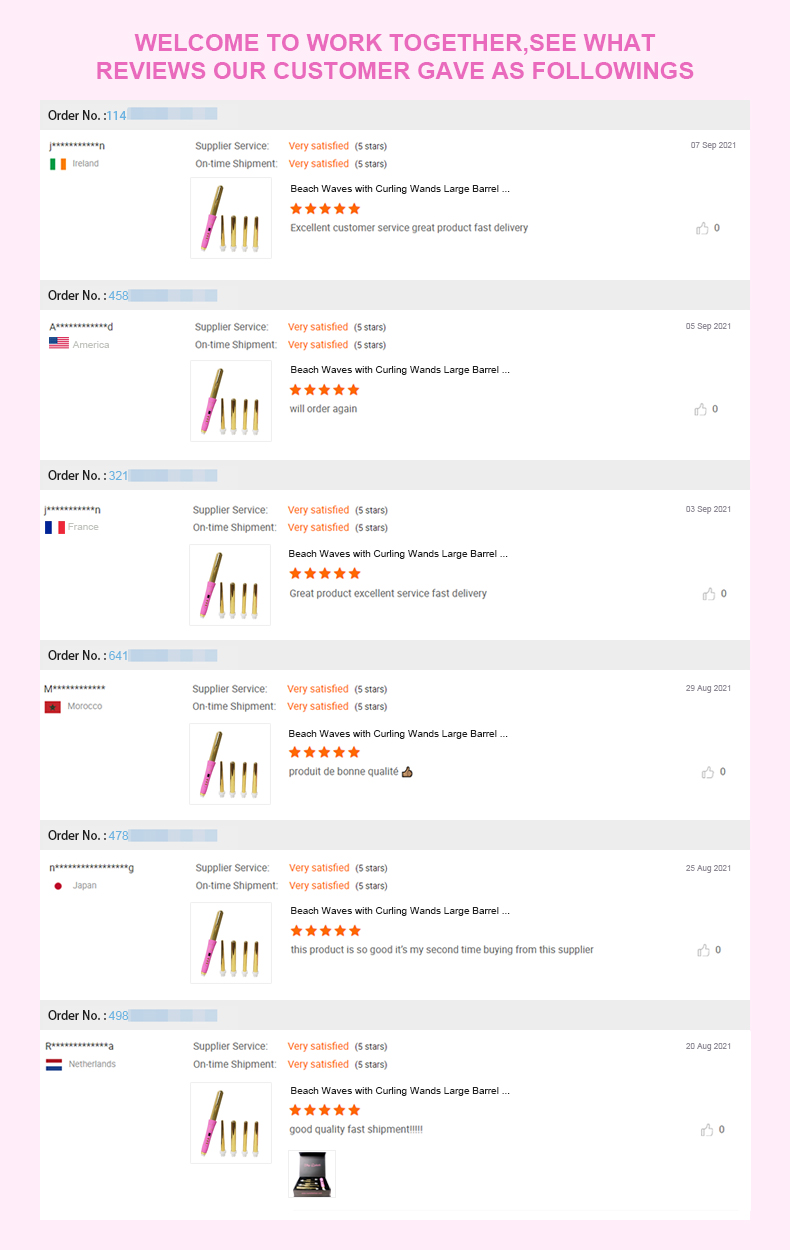Open order number starting with 458
Image resolution: width=790 pixels, height=1250 pixels.
pos(162,295)
